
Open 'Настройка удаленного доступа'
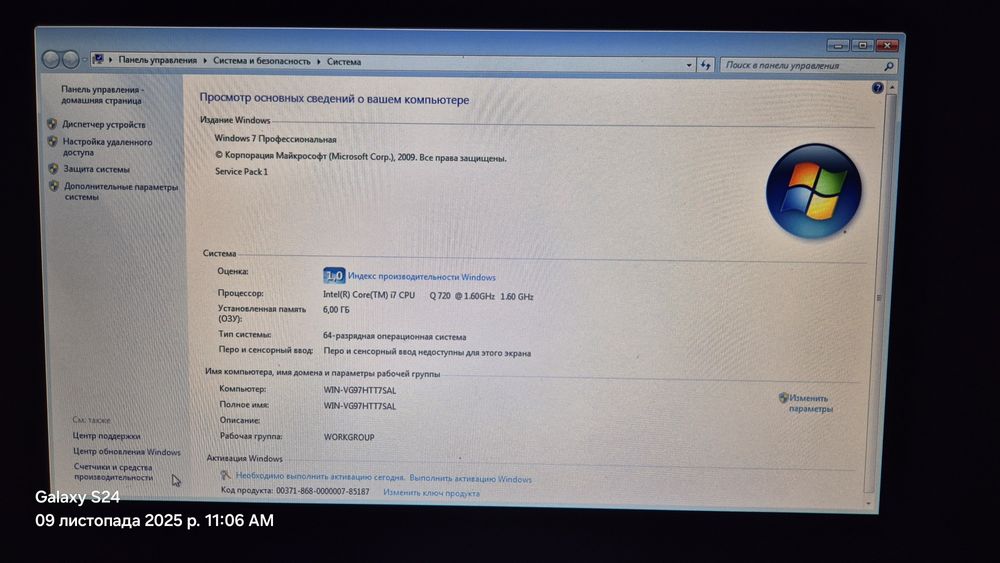click(107, 147)
